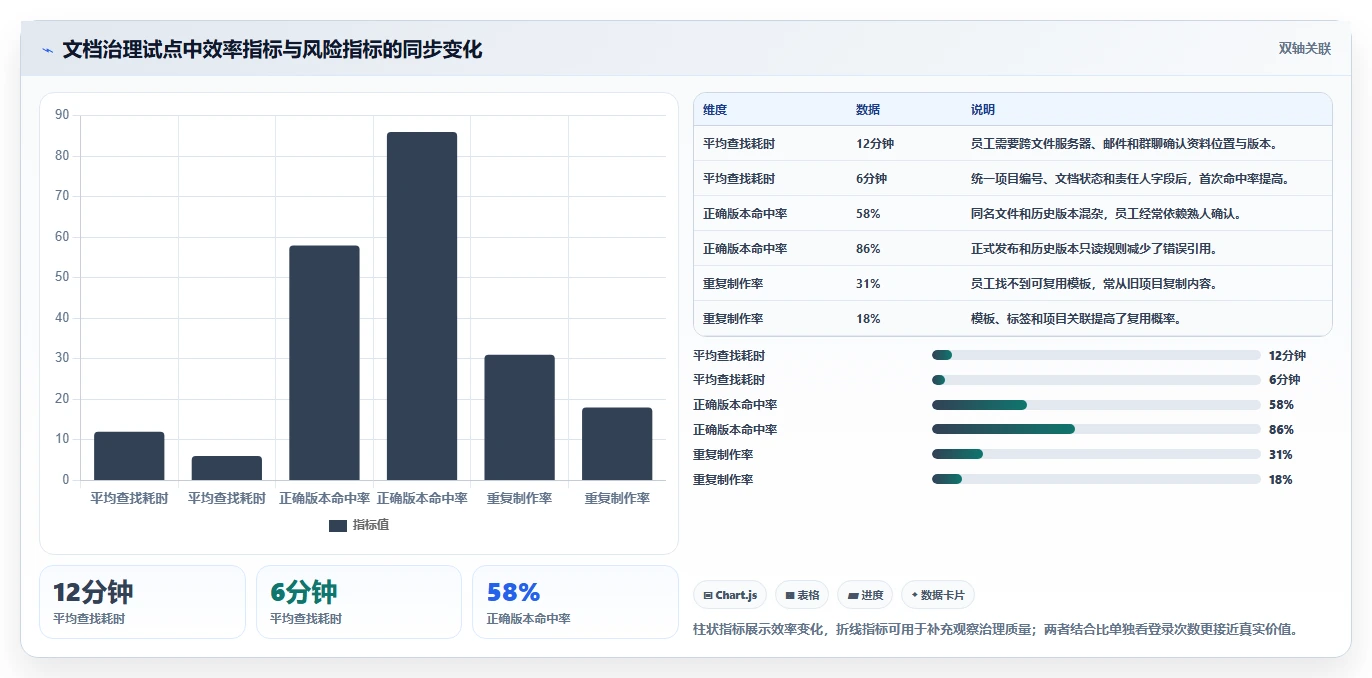Click the 正确版本命中率 label beside the 86% progress bar

click(735, 430)
